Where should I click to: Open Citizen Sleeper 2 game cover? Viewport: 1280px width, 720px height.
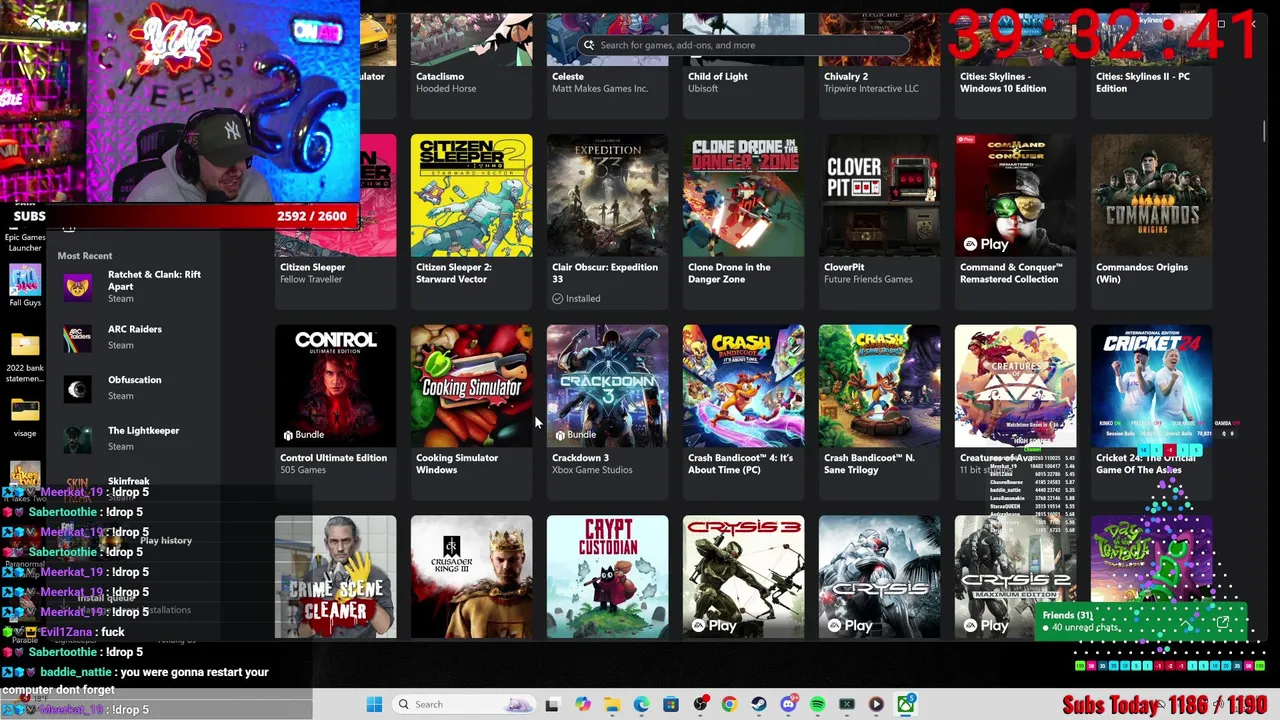pos(471,196)
